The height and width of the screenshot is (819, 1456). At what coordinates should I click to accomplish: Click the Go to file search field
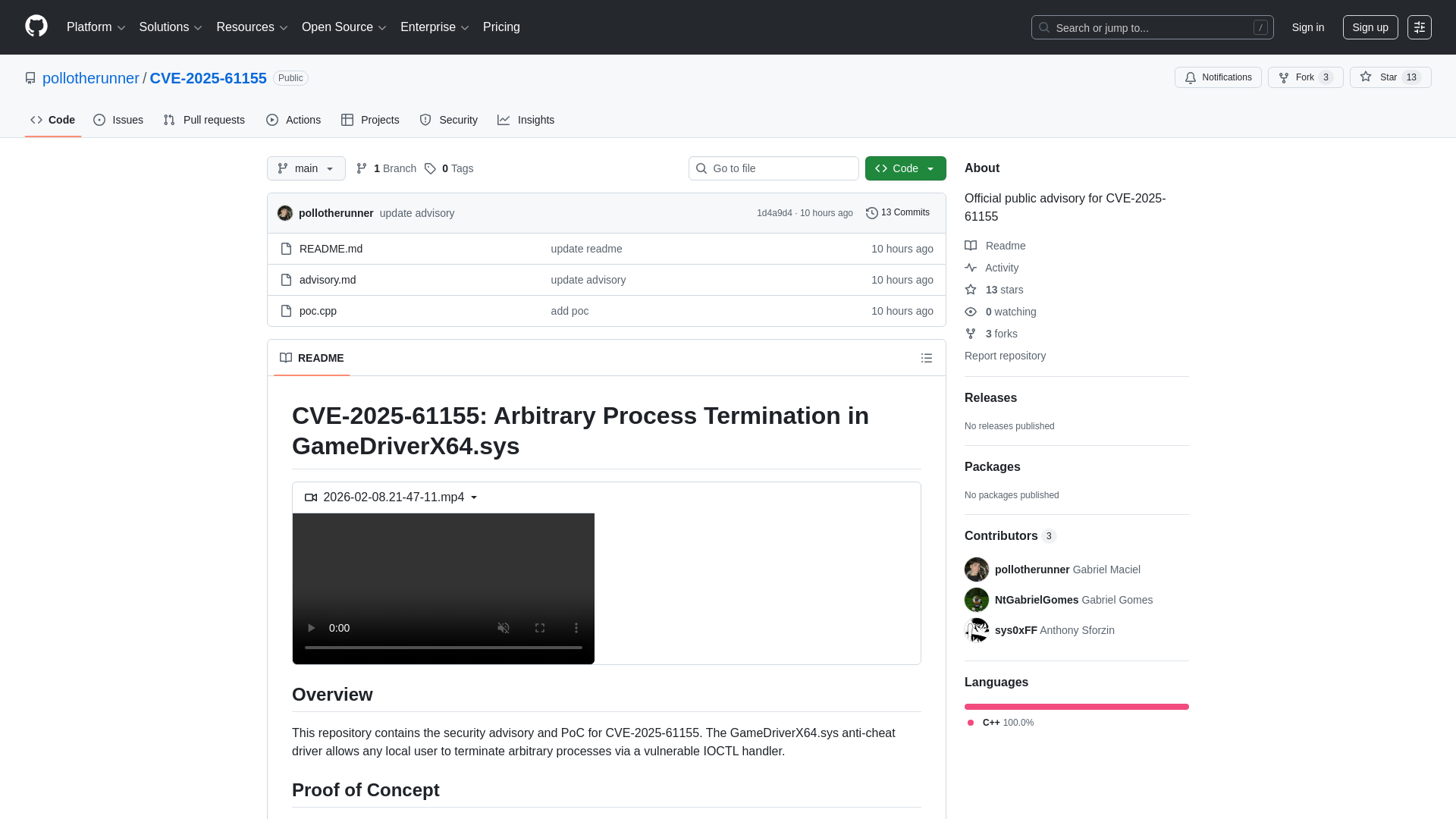click(x=773, y=168)
